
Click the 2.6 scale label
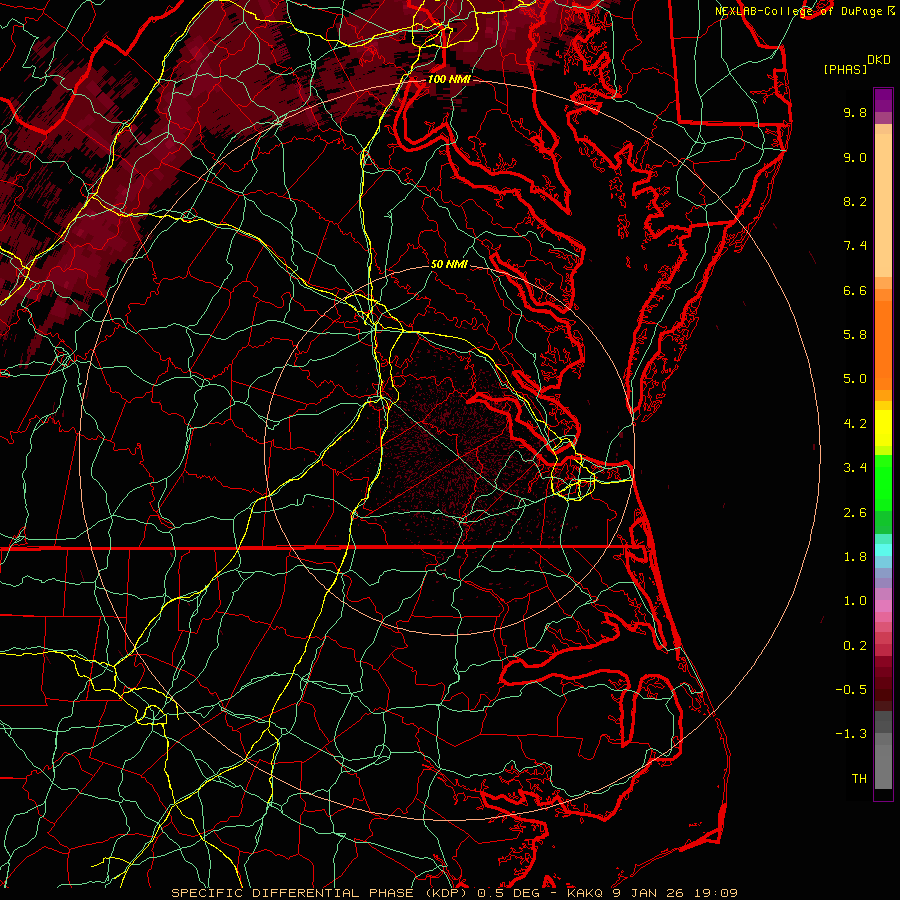pyautogui.click(x=855, y=513)
